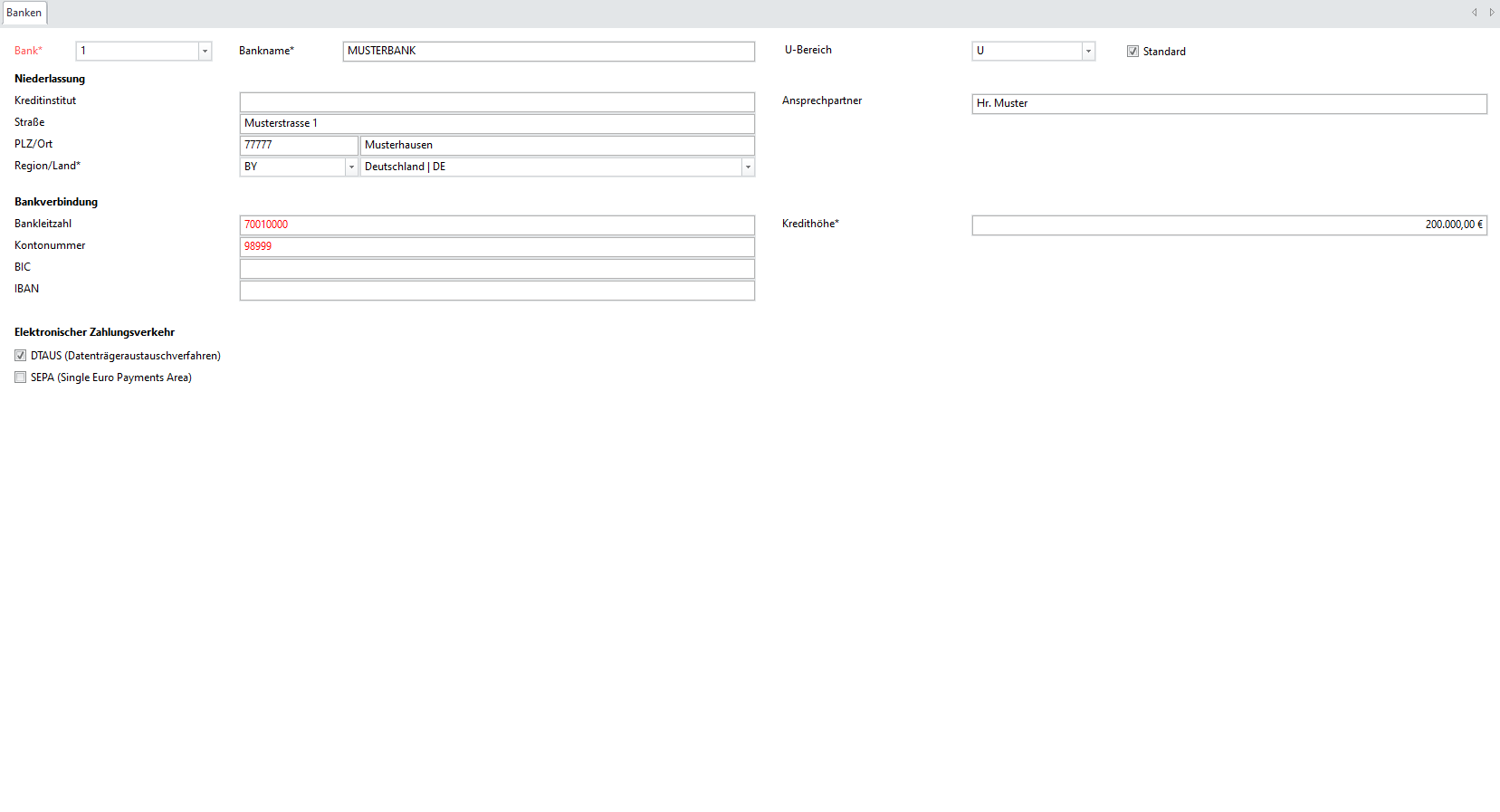Click the Ort field with Musterhausen

pos(557,146)
